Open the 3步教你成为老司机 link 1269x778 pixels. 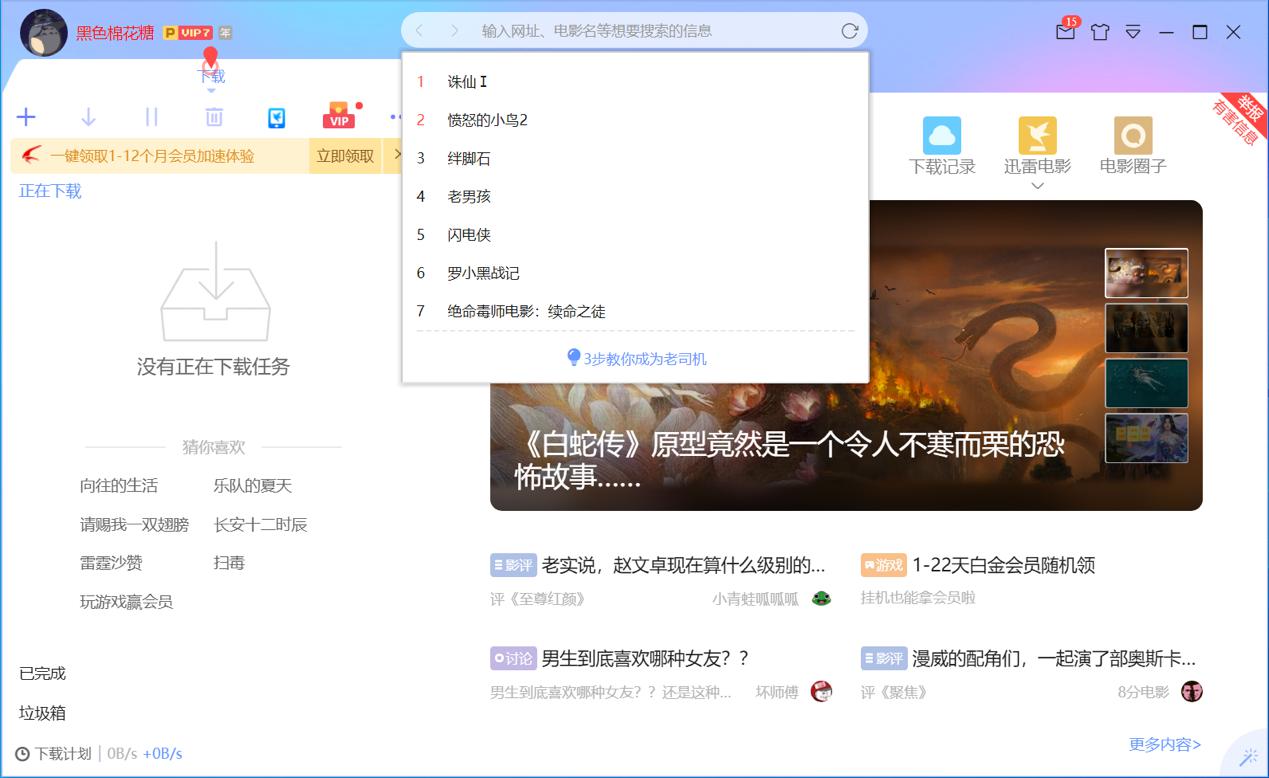(636, 358)
